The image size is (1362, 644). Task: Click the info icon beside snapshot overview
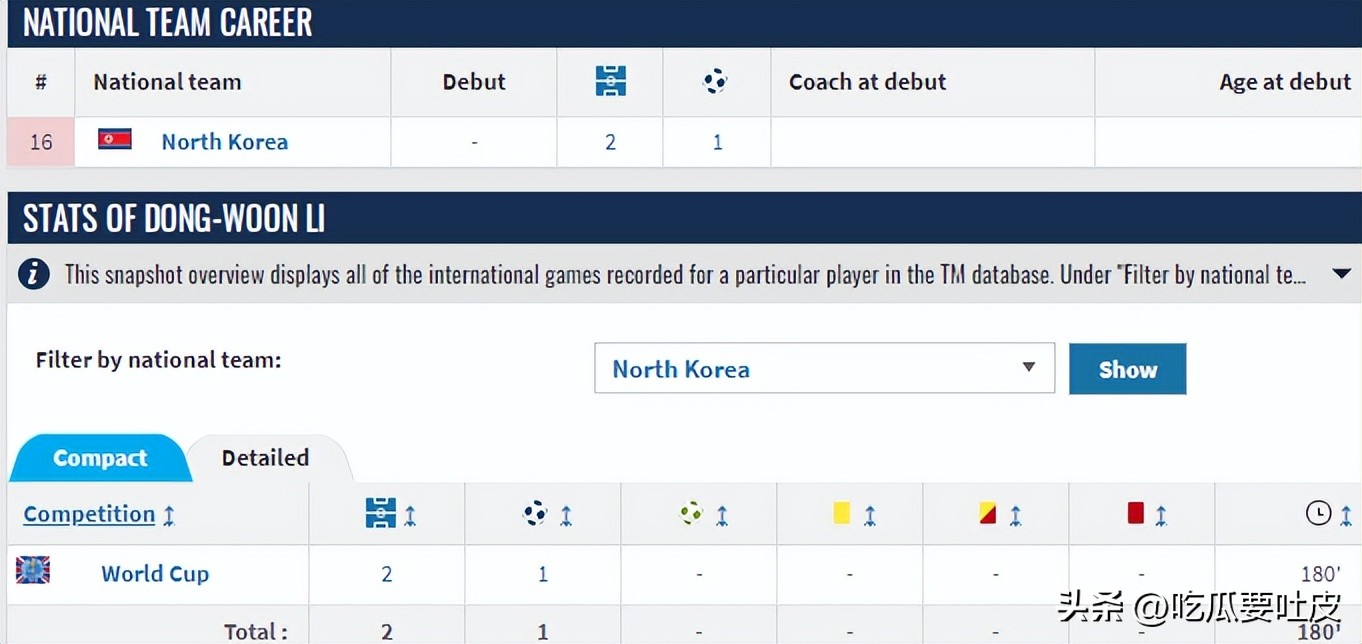coord(34,274)
